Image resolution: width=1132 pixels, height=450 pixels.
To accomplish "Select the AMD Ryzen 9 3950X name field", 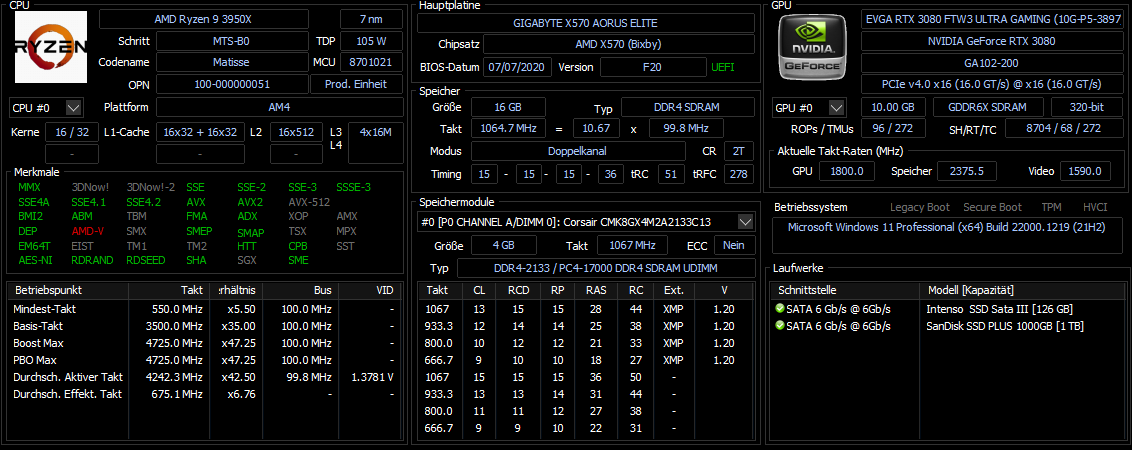I will click(x=204, y=19).
